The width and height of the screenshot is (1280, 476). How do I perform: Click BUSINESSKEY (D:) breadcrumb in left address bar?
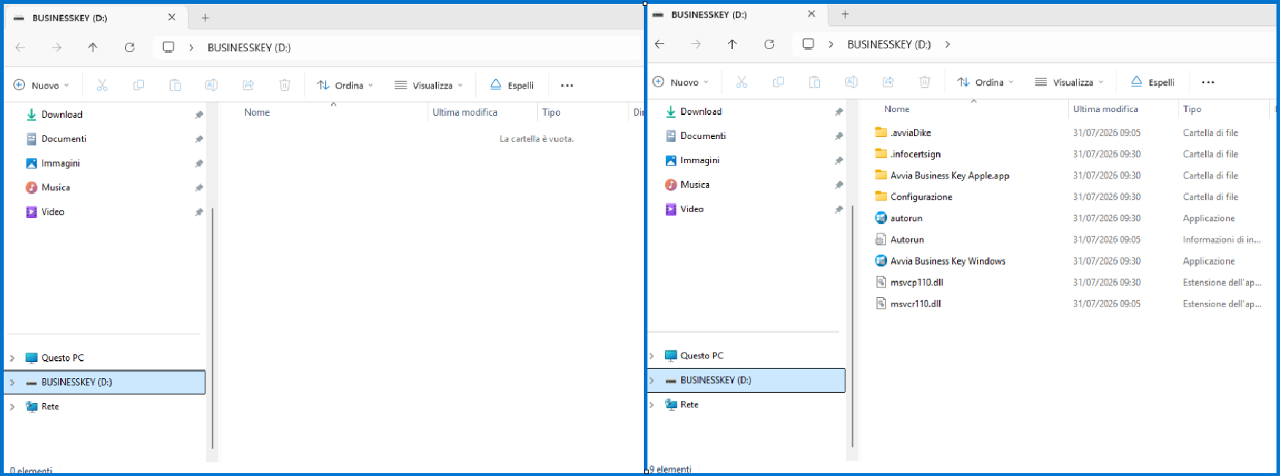click(x=249, y=47)
